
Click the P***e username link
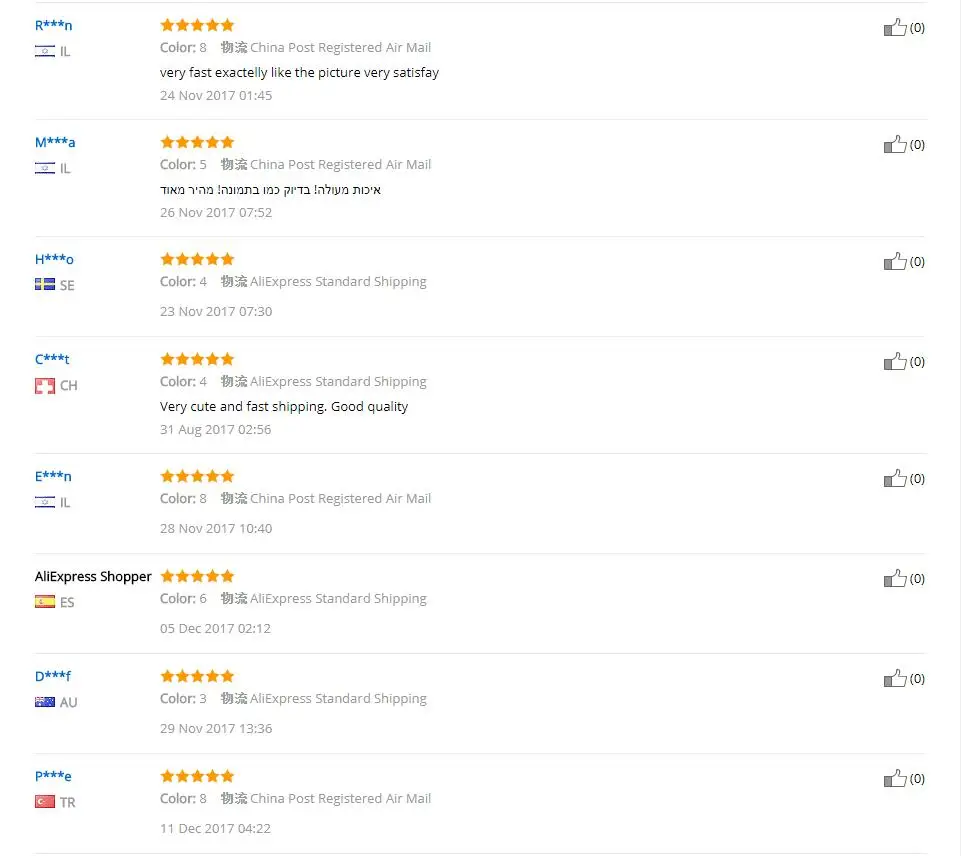(x=53, y=776)
